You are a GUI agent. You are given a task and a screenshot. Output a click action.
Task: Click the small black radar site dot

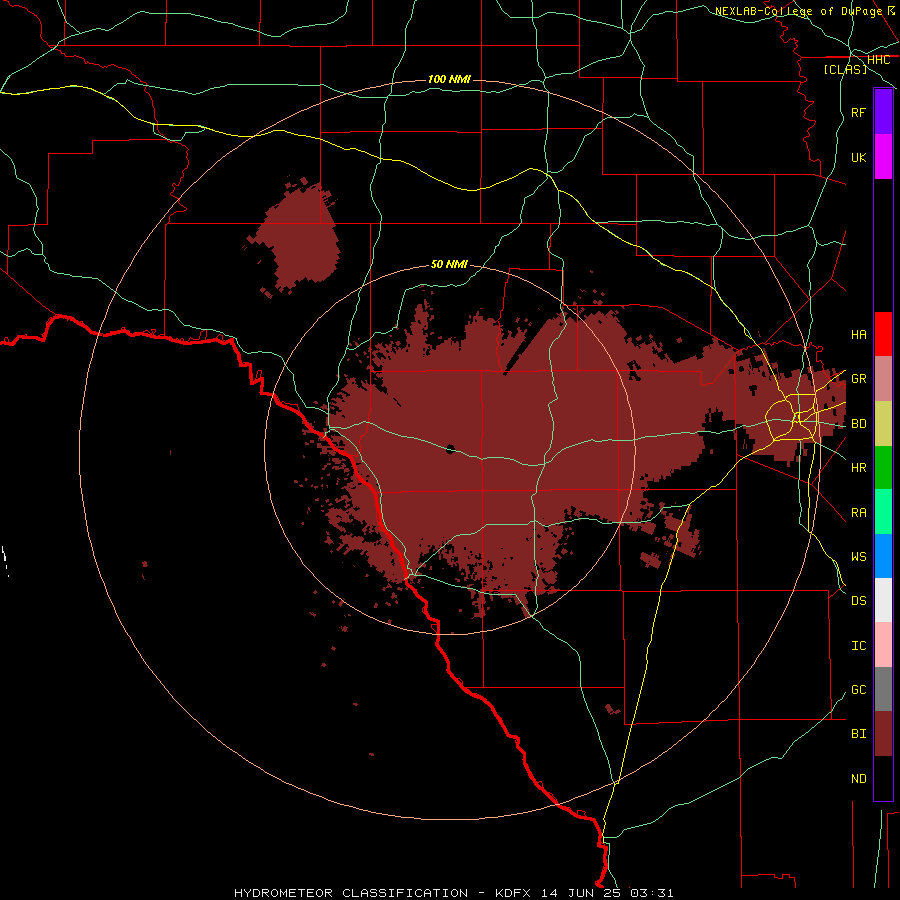click(x=451, y=449)
